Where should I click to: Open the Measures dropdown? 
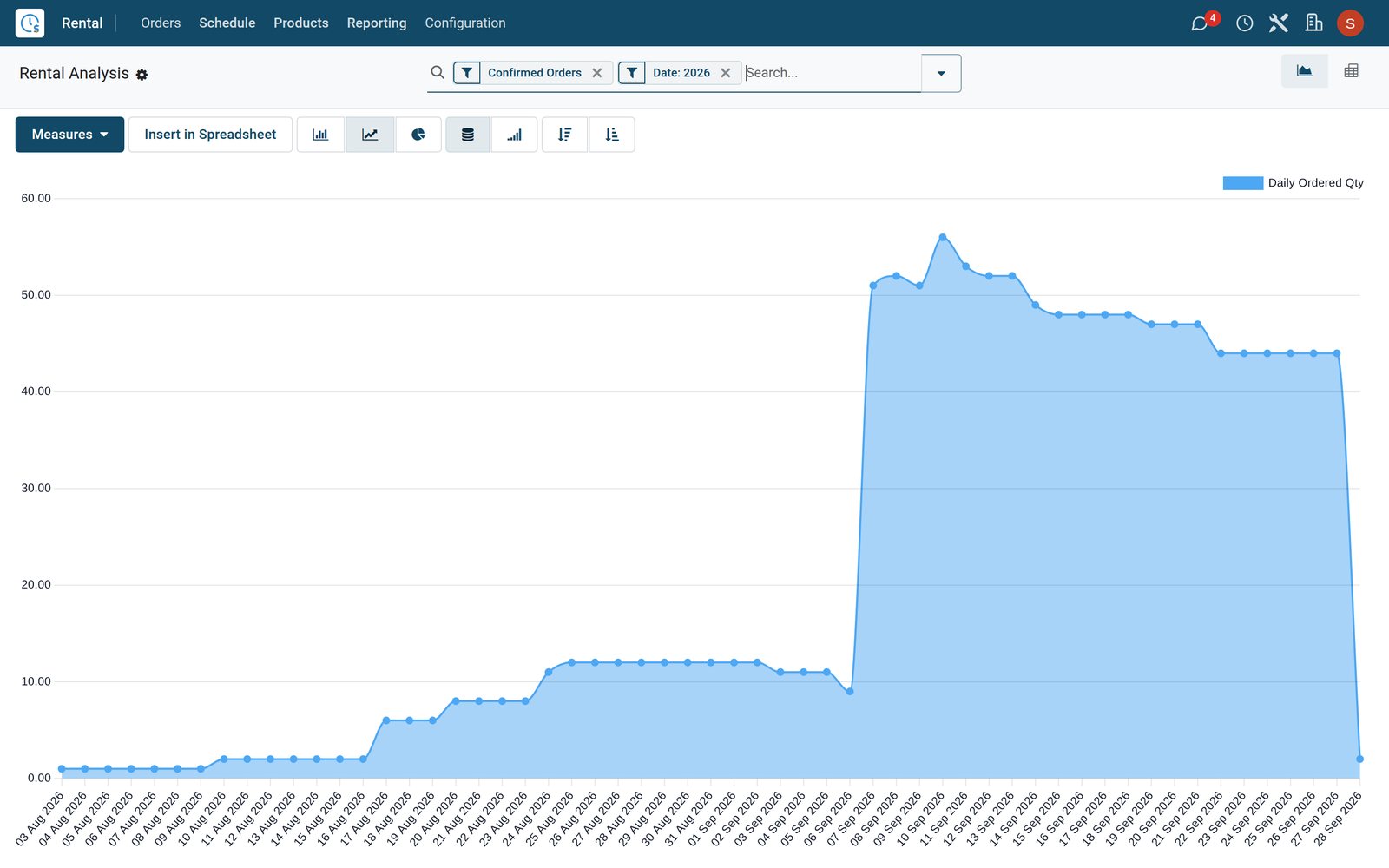pos(69,135)
